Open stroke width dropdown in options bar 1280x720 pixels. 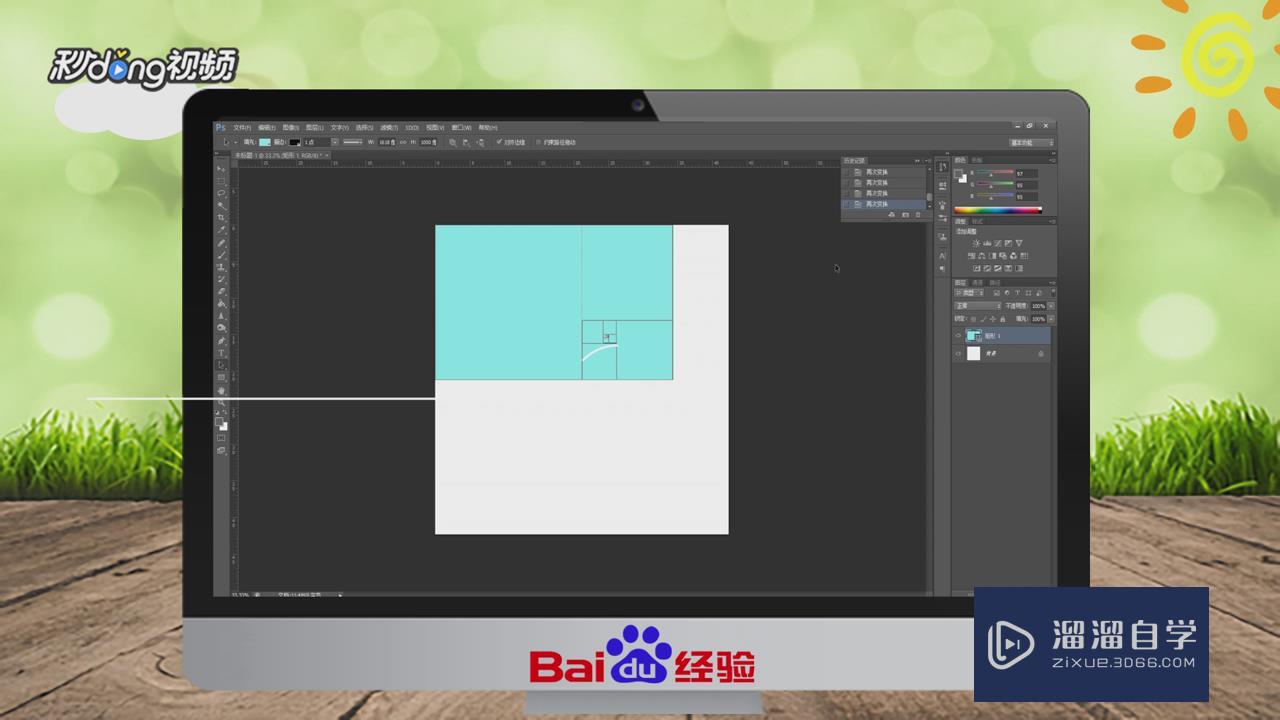[x=335, y=142]
